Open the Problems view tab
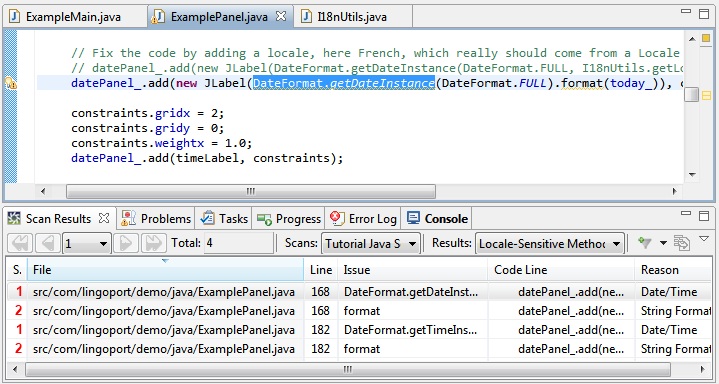 coord(156,219)
